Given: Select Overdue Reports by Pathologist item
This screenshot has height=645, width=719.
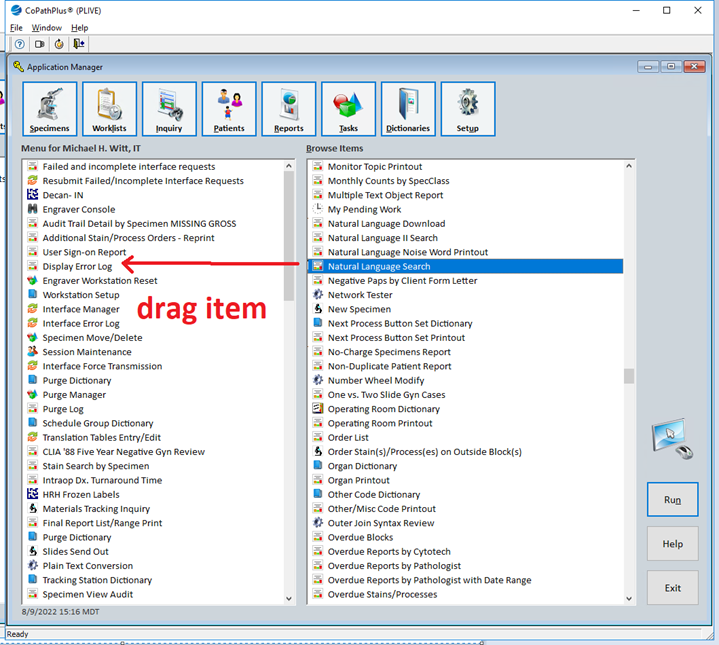Looking at the screenshot, I should [x=394, y=566].
